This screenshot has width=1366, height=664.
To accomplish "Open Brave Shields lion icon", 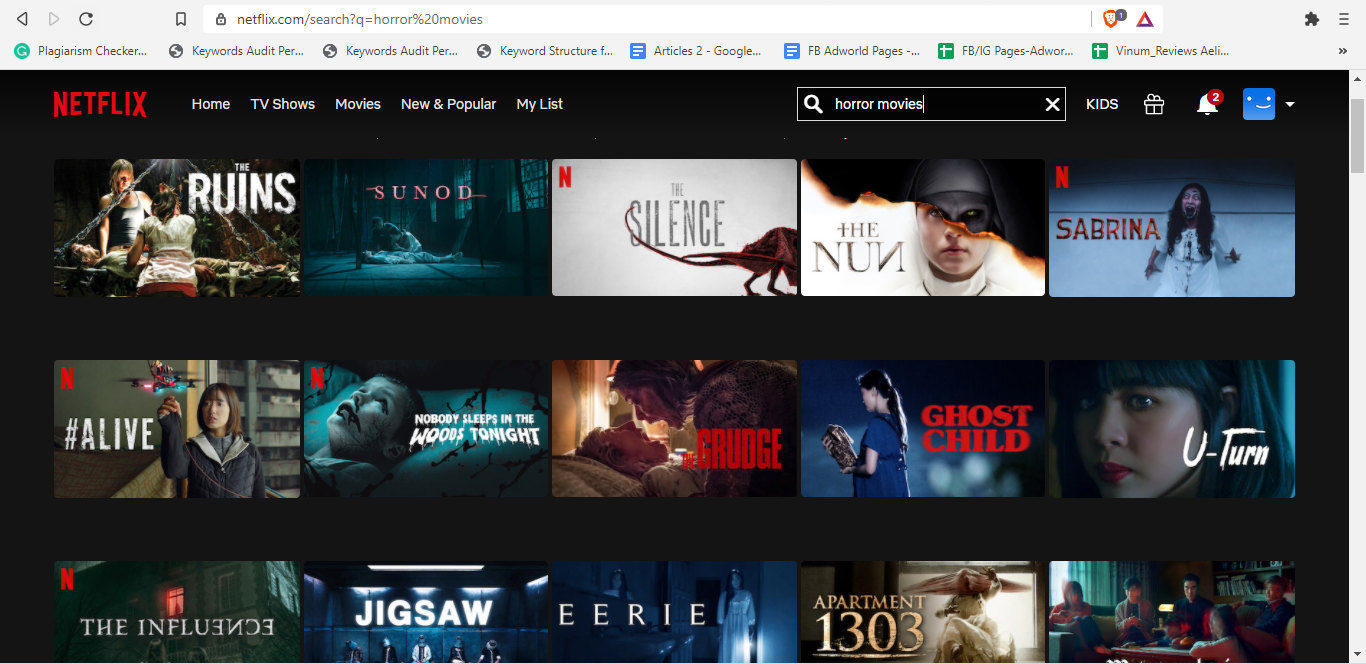I will tap(1111, 19).
